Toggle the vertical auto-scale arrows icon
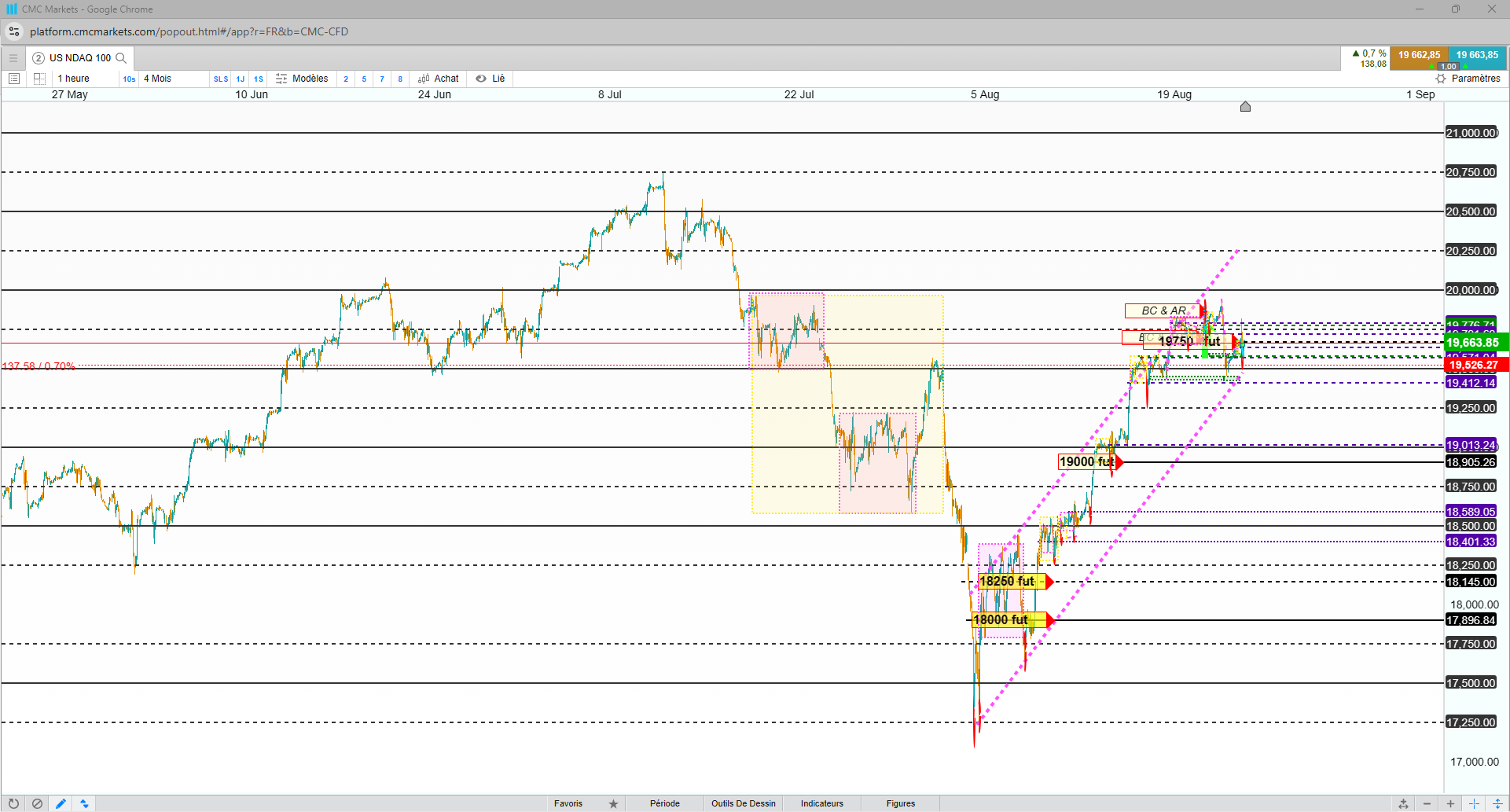1510x812 pixels. coord(1497,803)
